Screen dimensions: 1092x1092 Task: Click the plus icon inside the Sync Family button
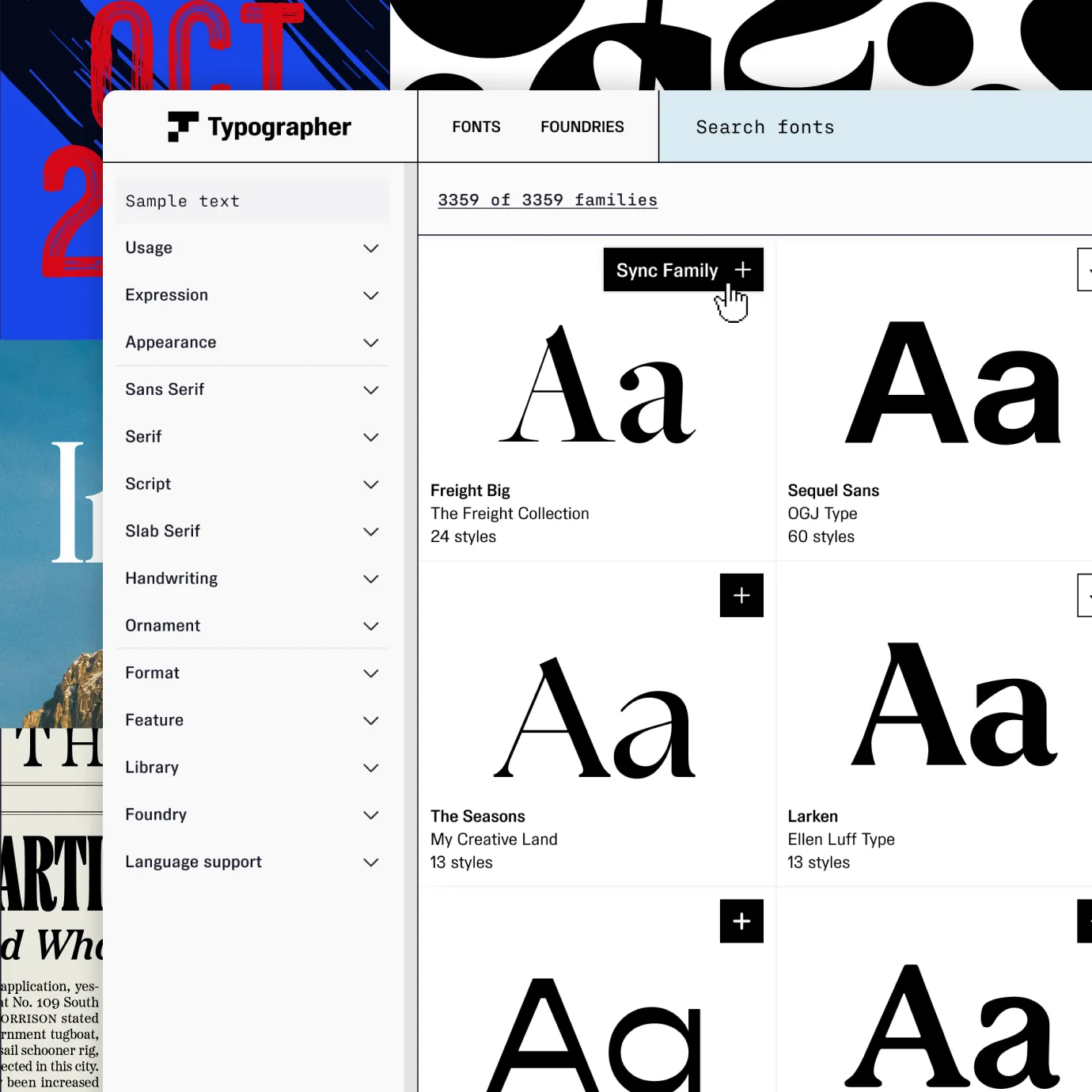coord(742,270)
